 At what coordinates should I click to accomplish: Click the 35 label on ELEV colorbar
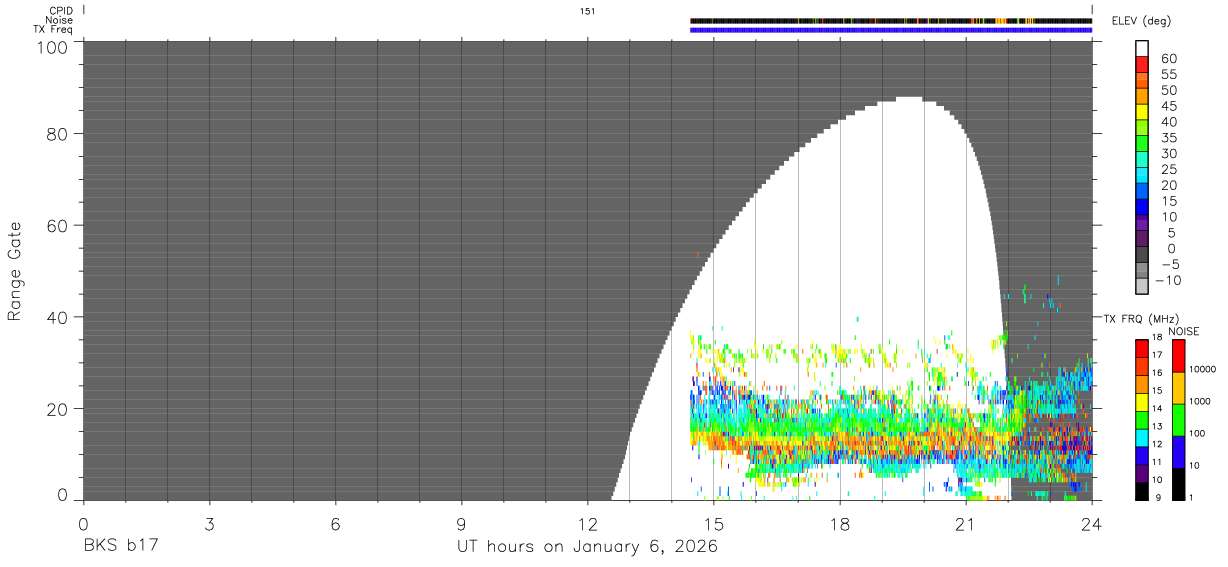(x=1168, y=138)
